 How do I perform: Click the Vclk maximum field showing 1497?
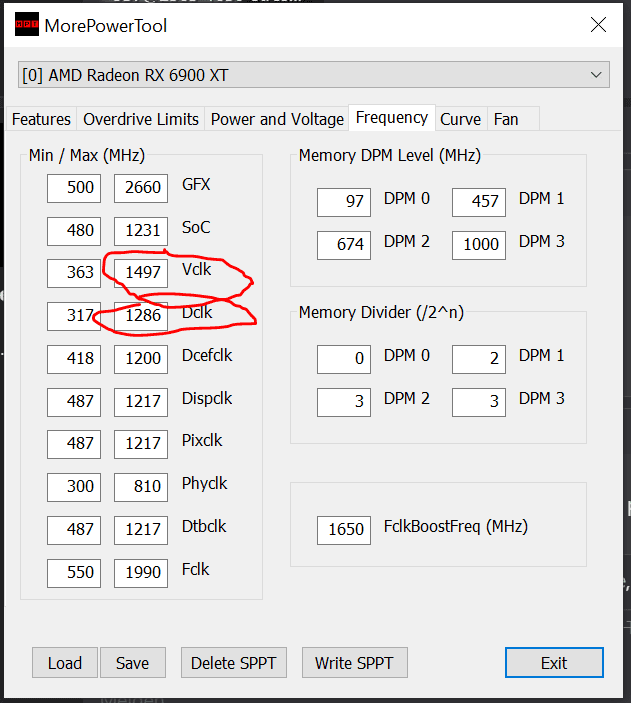click(141, 273)
